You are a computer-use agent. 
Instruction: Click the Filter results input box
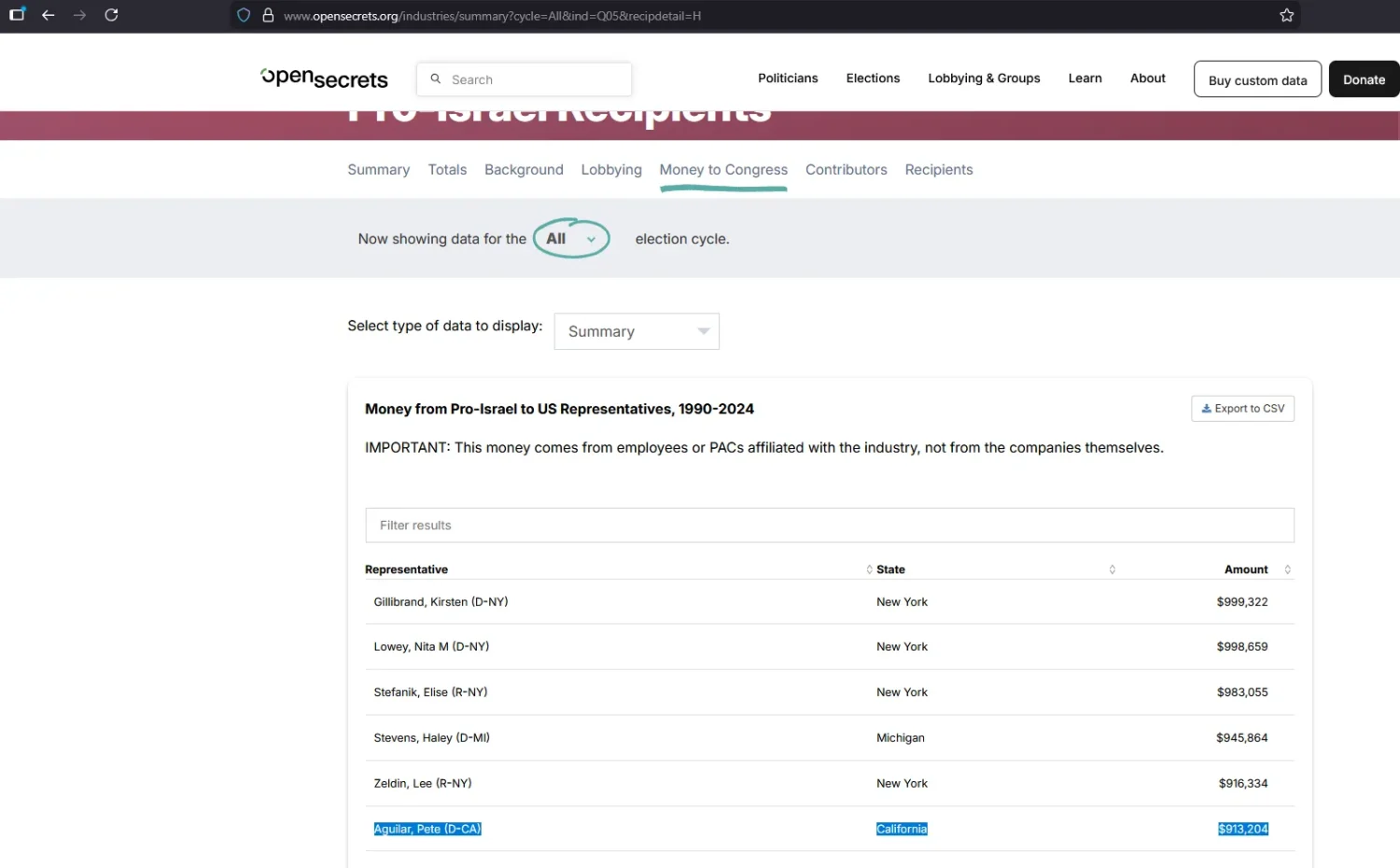pos(830,525)
